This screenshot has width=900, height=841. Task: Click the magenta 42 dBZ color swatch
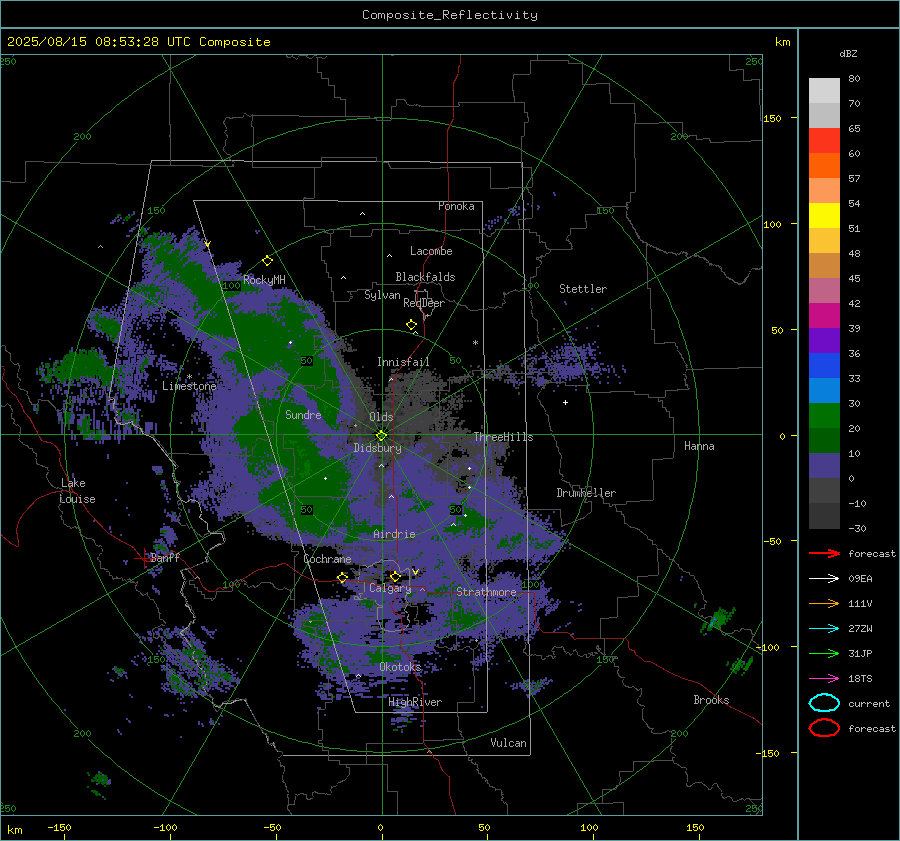click(x=824, y=315)
